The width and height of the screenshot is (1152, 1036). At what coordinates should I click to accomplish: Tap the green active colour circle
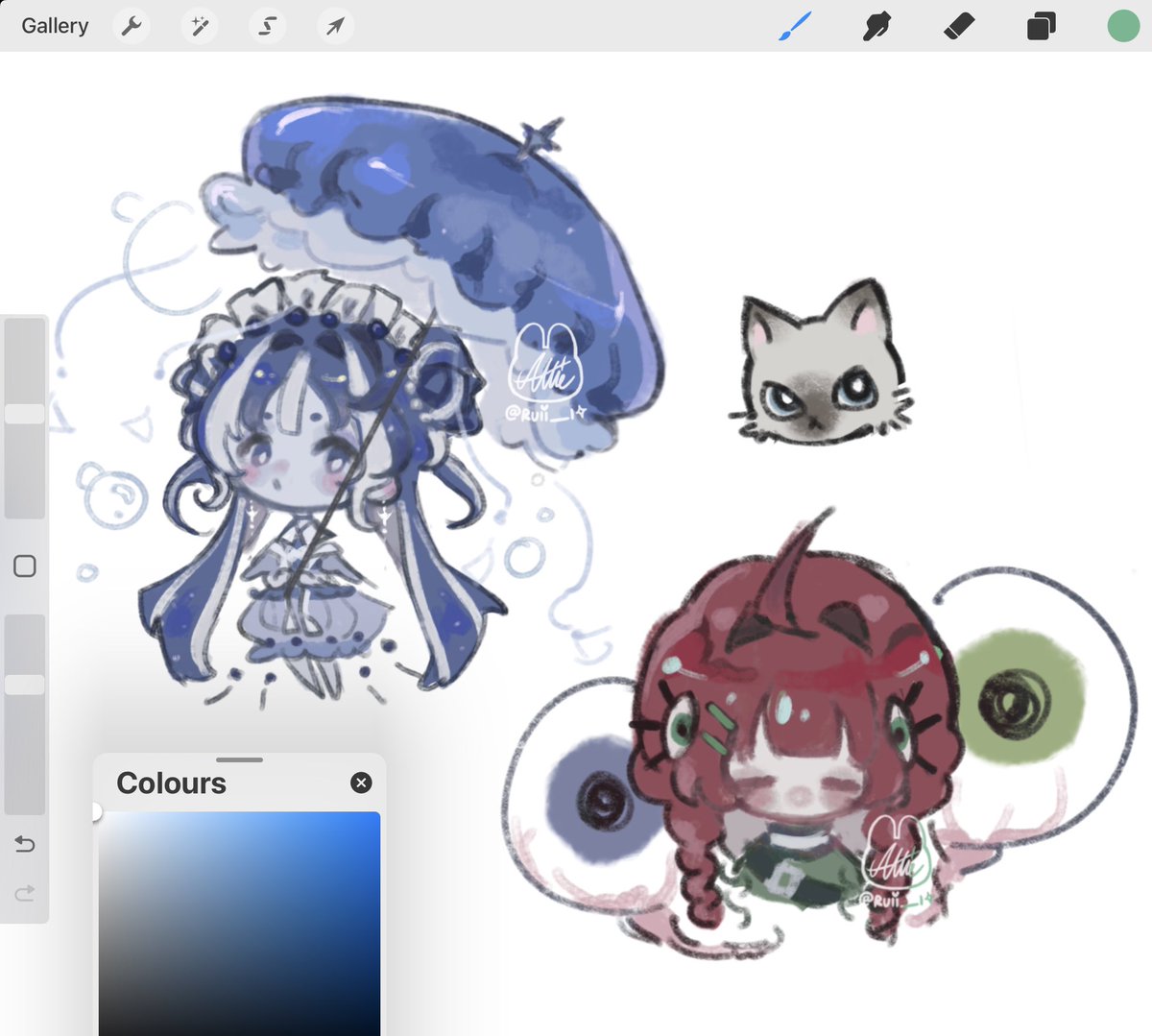(x=1122, y=26)
